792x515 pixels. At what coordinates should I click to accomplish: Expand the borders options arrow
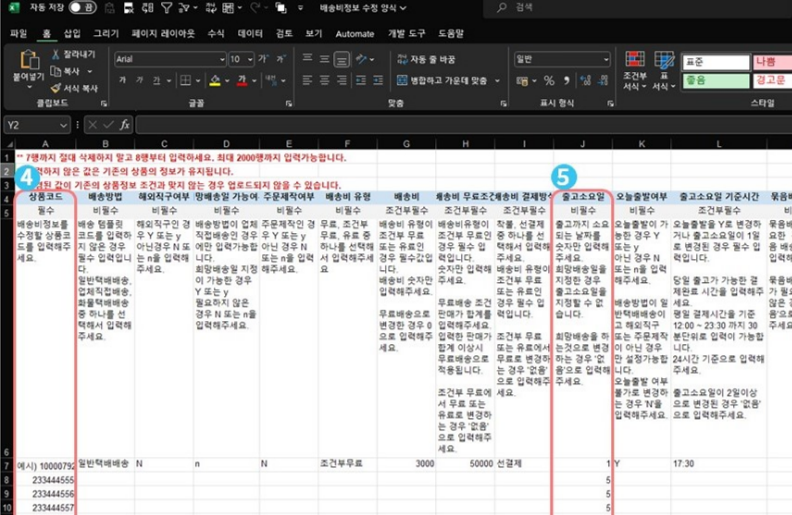(x=198, y=80)
